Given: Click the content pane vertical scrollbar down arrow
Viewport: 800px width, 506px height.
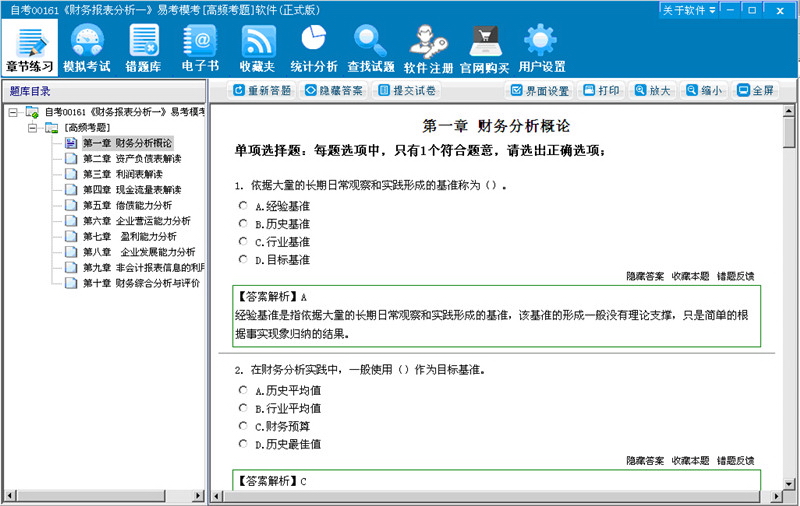Looking at the screenshot, I should [789, 484].
